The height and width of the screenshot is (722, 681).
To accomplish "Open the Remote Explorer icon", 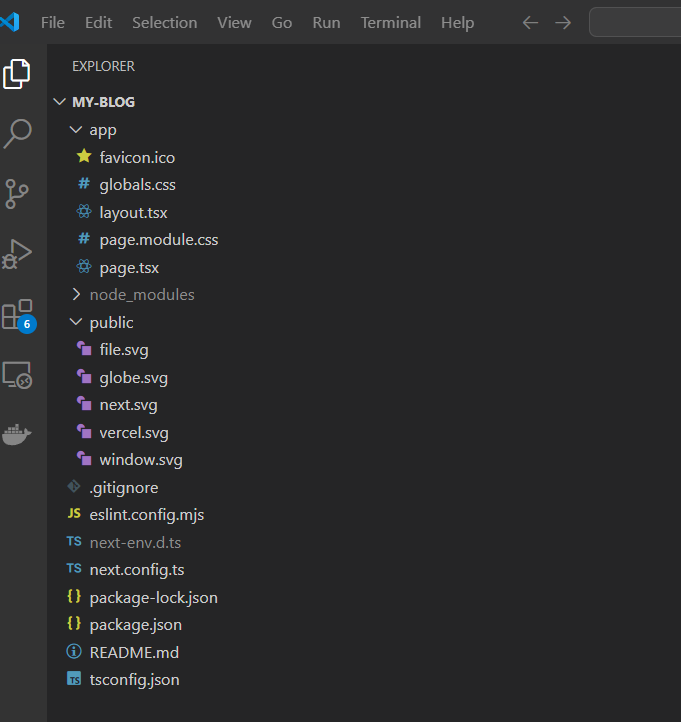I will pos(18,375).
